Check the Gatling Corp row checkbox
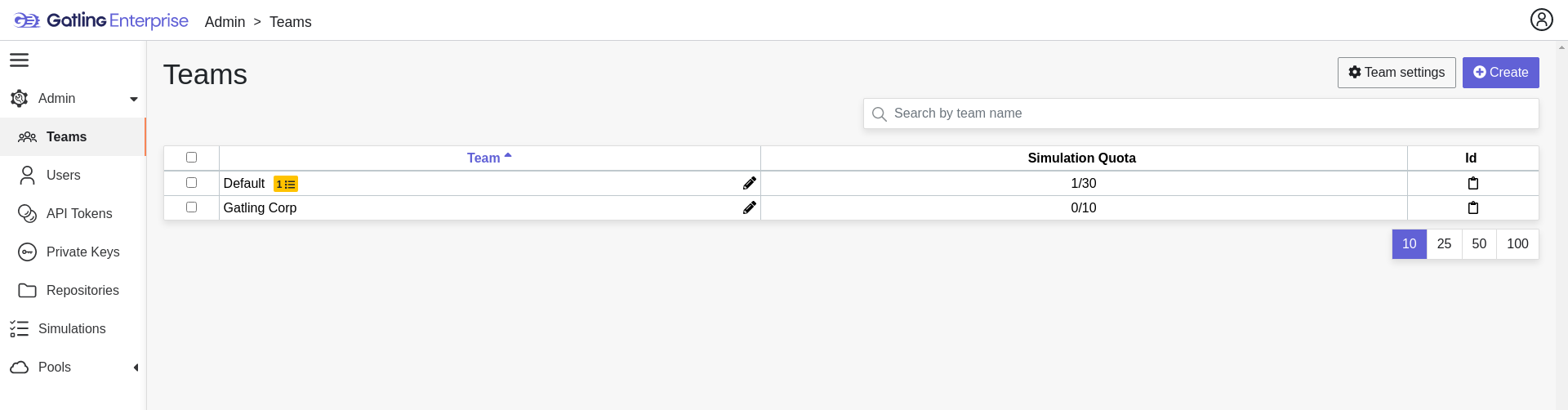Image resolution: width=1568 pixels, height=410 pixels. pos(191,207)
